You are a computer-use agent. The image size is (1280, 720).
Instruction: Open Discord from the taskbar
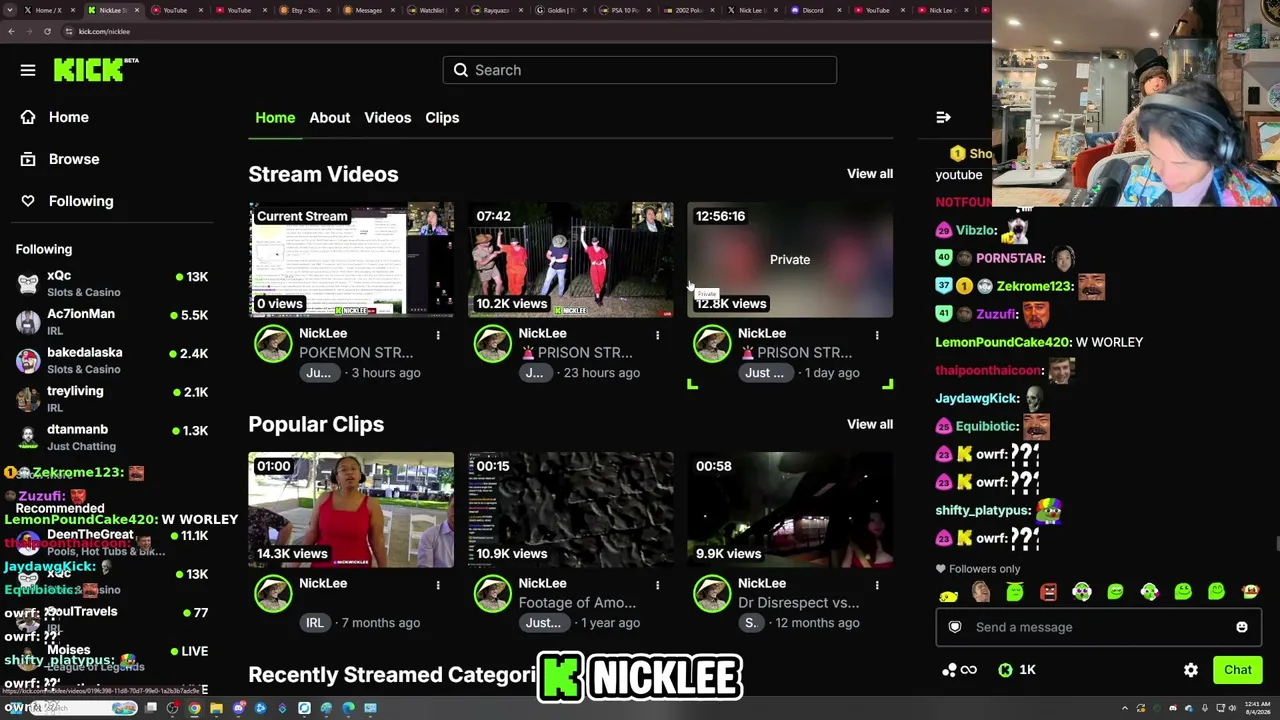pyautogui.click(x=238, y=708)
